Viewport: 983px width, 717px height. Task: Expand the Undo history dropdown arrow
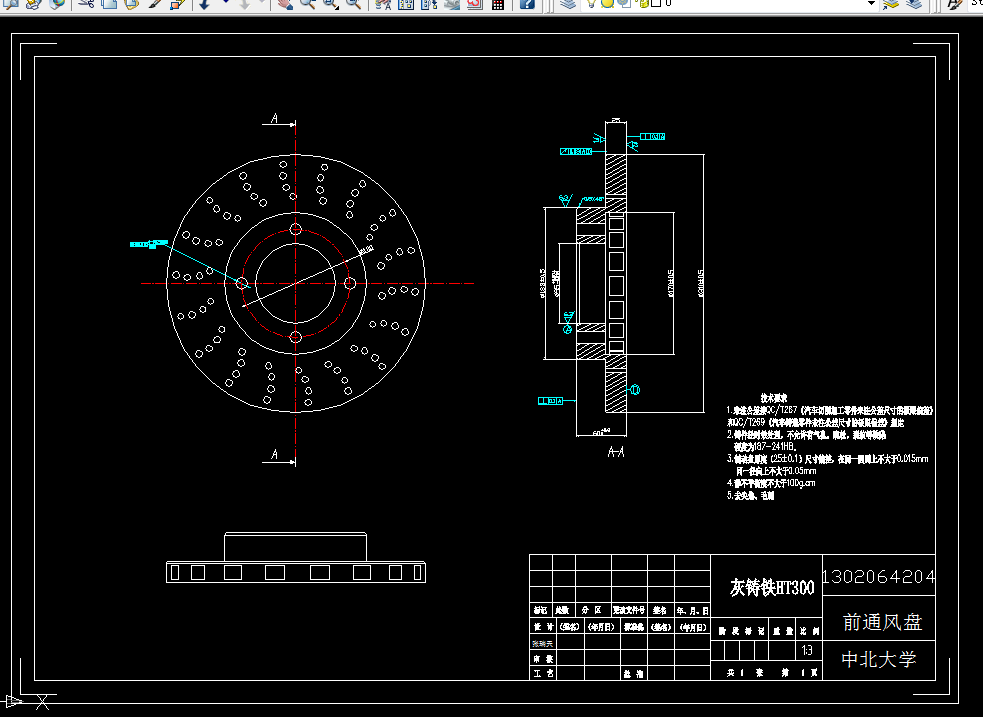pos(225,3)
